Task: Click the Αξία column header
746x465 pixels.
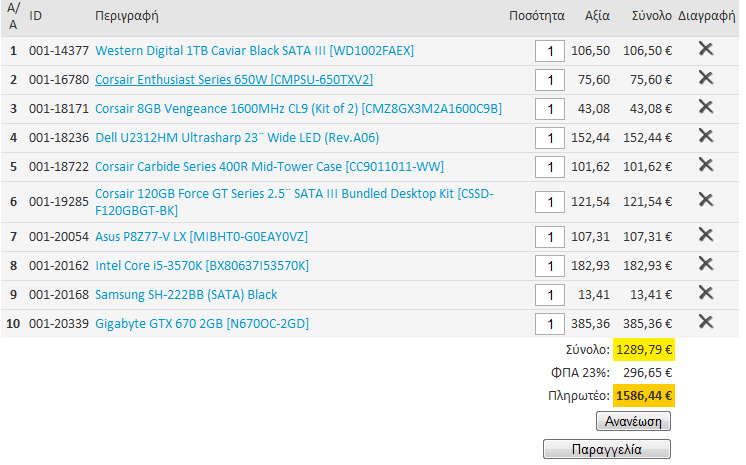Action: pyautogui.click(x=597, y=16)
